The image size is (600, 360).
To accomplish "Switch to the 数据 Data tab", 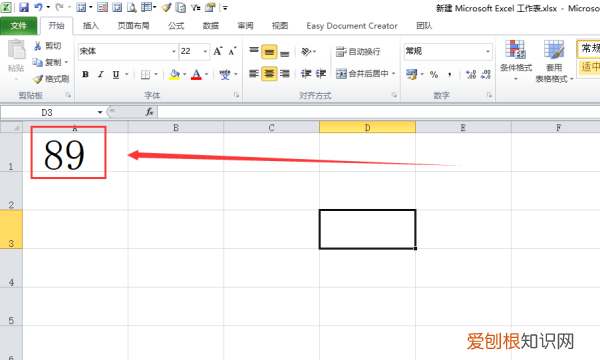I will point(210,26).
